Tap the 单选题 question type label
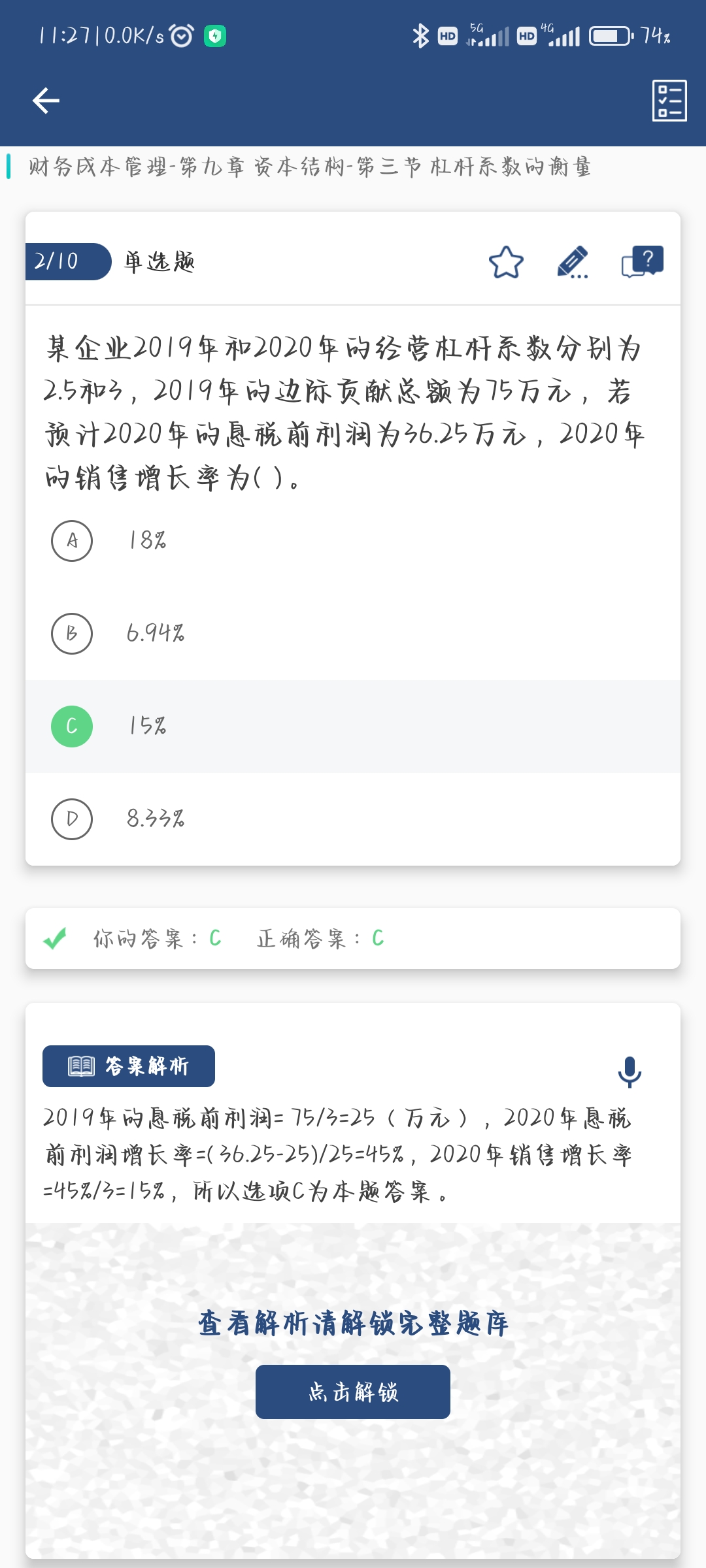Image resolution: width=706 pixels, height=1568 pixels. (x=160, y=262)
